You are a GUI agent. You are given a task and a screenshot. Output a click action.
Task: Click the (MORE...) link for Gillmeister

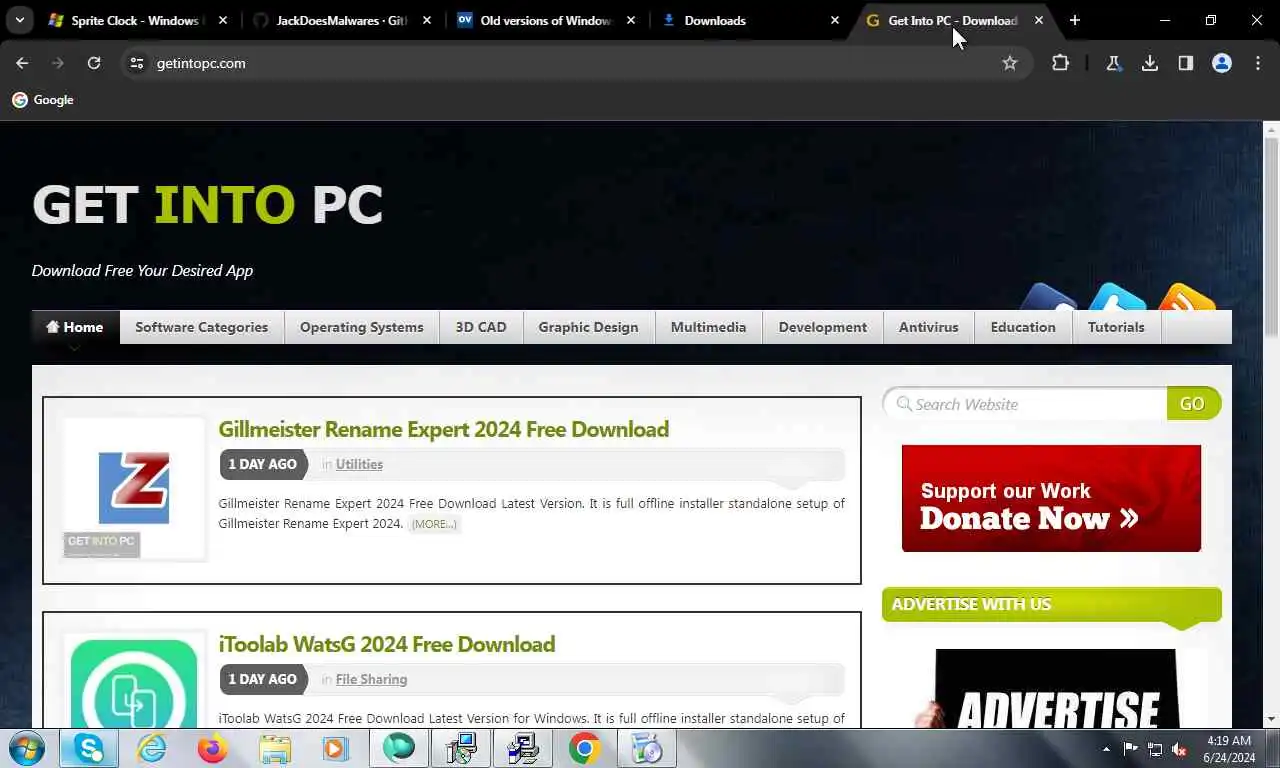point(434,524)
